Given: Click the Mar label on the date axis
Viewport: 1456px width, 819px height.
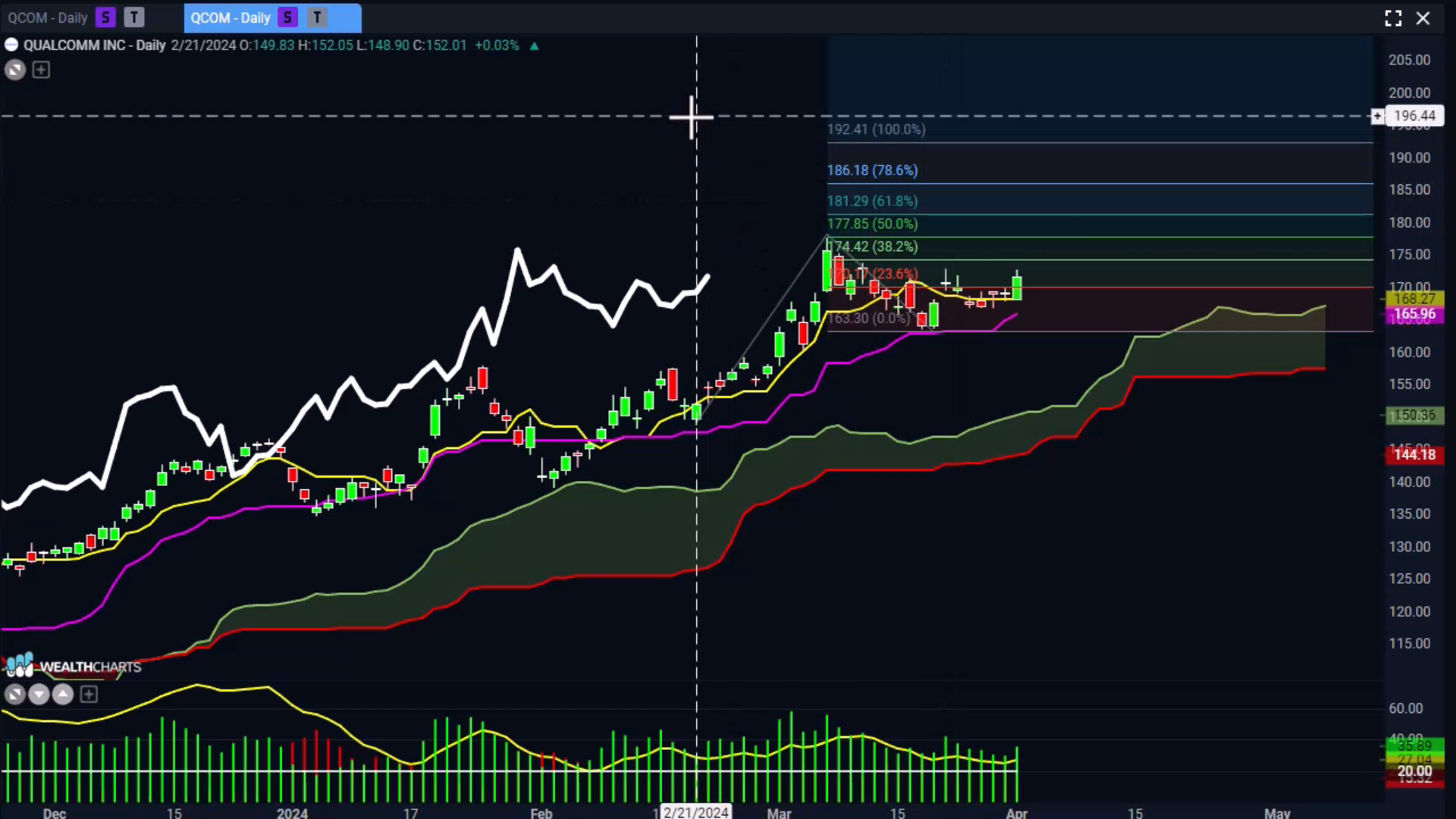Looking at the screenshot, I should (x=779, y=812).
